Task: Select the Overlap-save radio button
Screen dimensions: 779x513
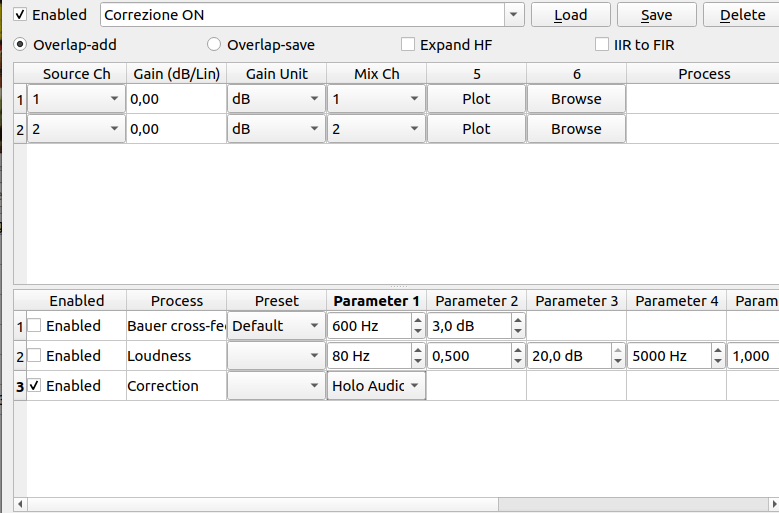Action: 214,45
